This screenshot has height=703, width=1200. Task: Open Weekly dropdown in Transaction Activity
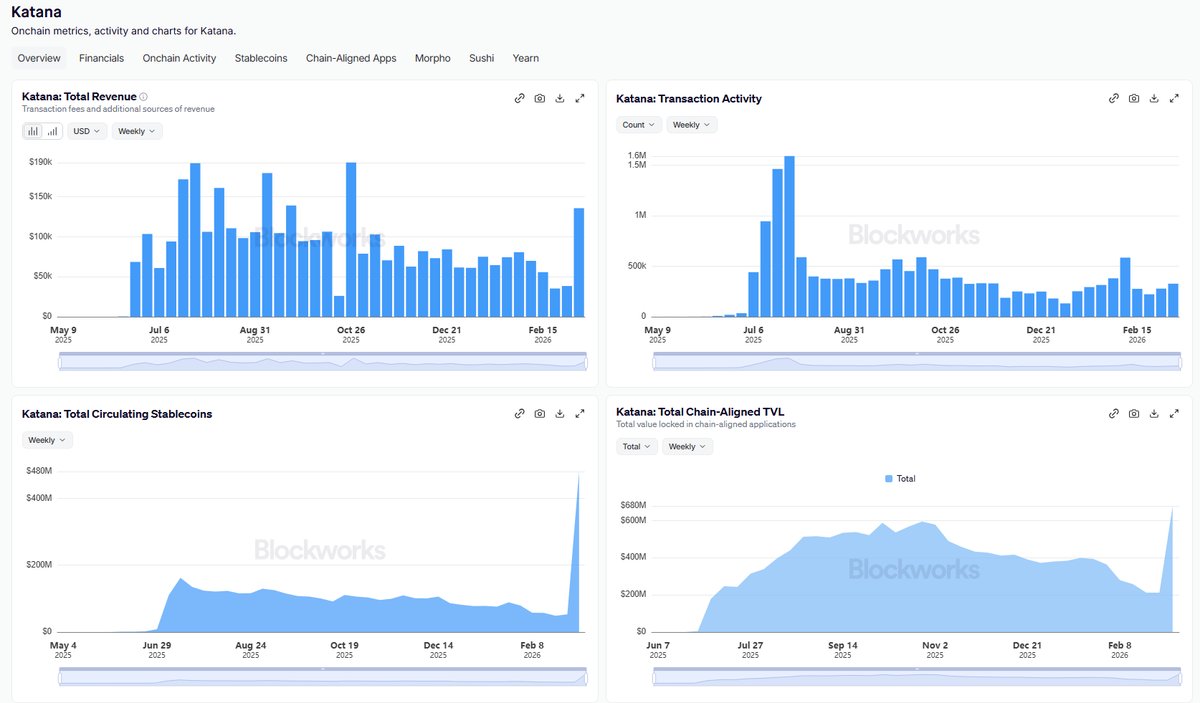click(692, 125)
